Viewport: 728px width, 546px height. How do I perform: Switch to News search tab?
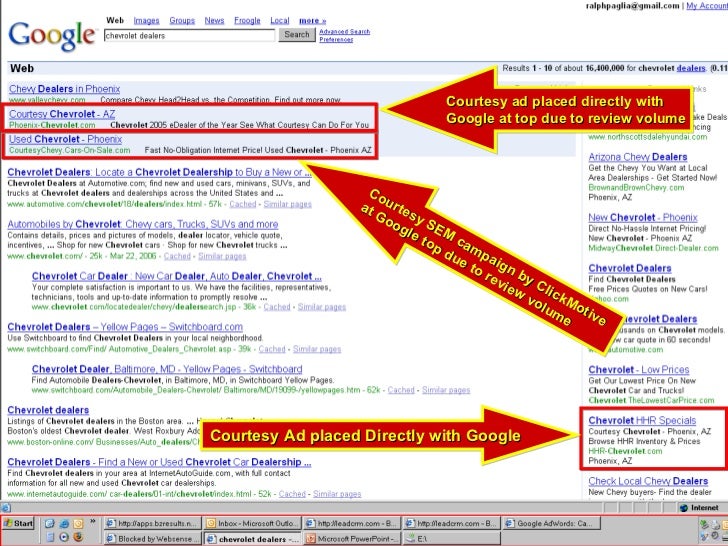[214, 20]
